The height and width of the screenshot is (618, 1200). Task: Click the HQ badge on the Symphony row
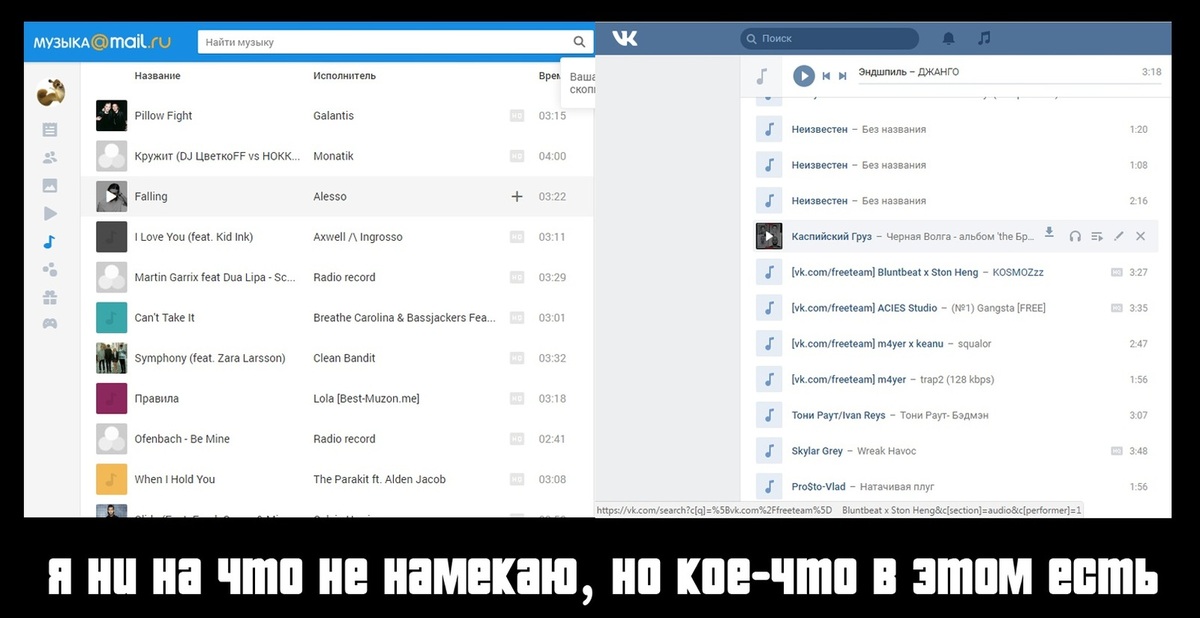click(517, 358)
